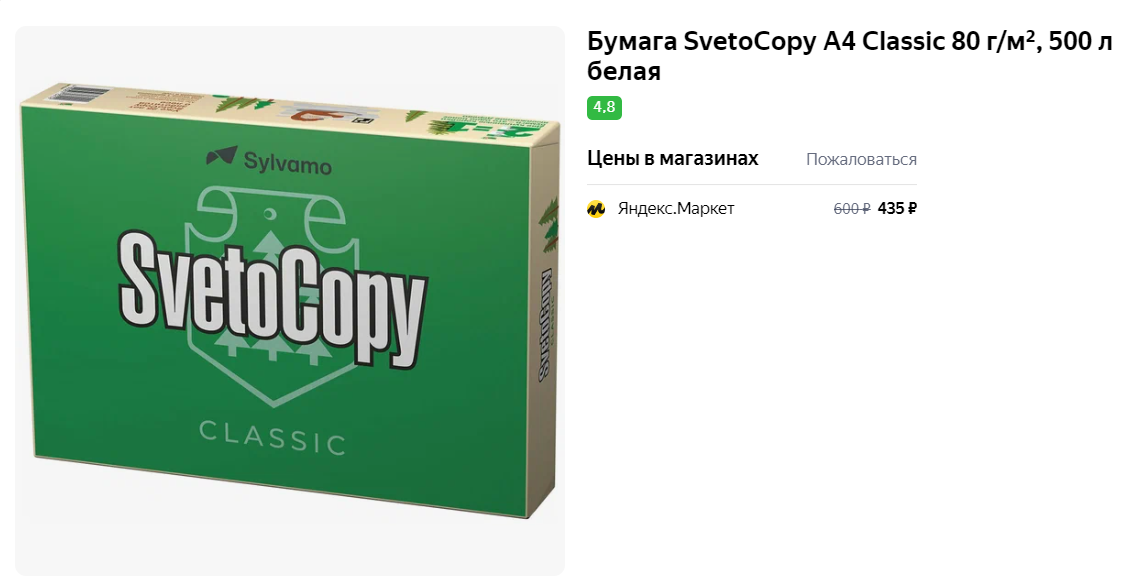Open the Яндекс.Маркет store name
This screenshot has width=1134, height=578.
pyautogui.click(x=675, y=208)
